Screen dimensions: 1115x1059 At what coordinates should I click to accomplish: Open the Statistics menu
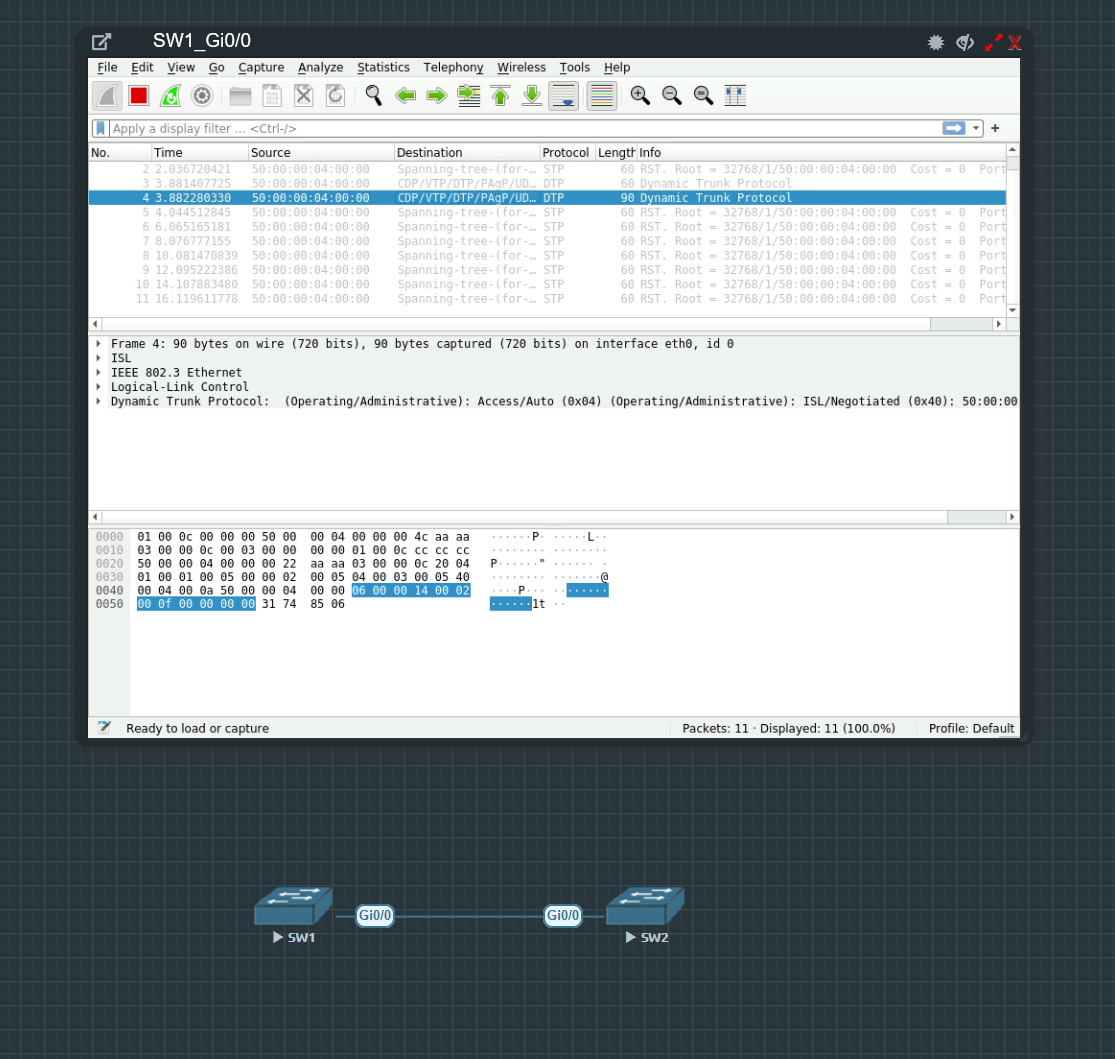(383, 67)
